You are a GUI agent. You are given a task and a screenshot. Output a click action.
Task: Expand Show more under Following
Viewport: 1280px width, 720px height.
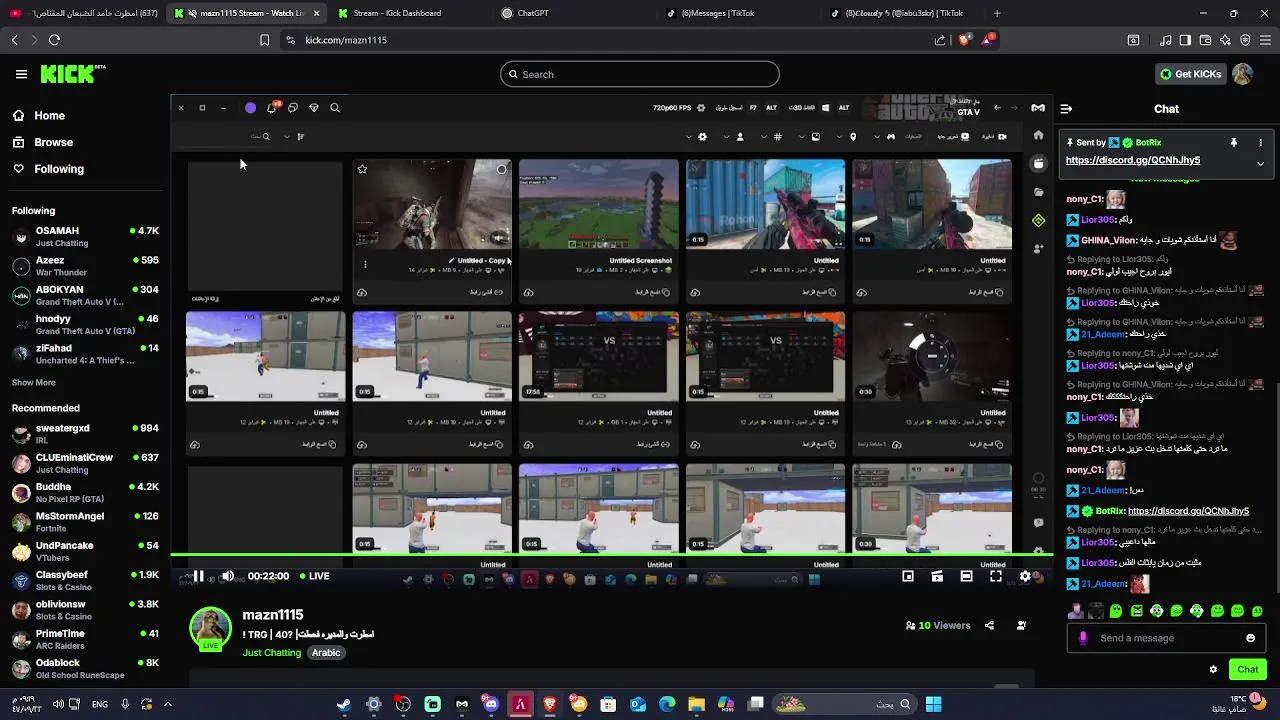click(x=34, y=382)
